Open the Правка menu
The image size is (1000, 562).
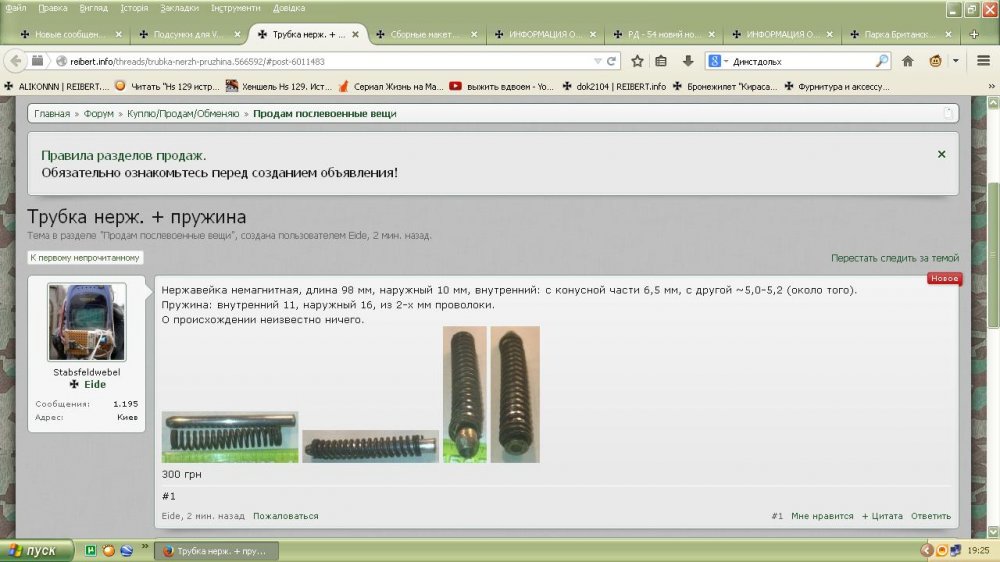tap(53, 8)
